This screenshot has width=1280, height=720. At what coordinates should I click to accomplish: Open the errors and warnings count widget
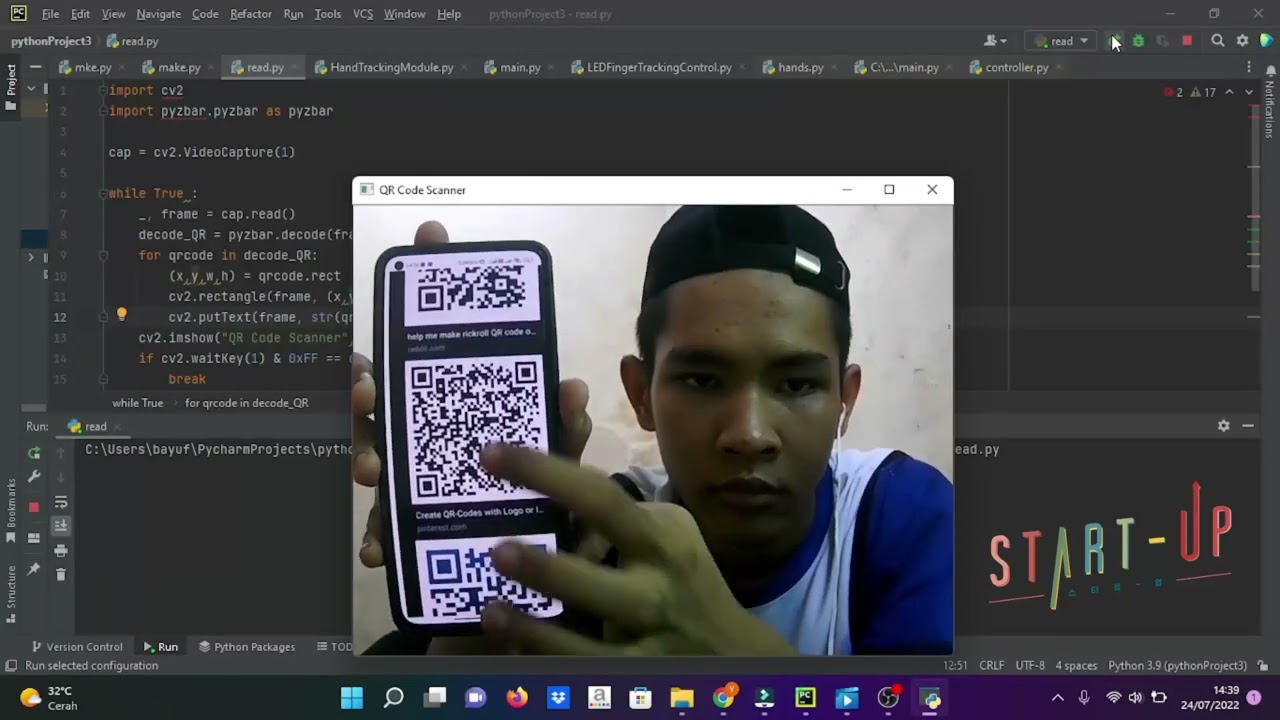point(1190,92)
